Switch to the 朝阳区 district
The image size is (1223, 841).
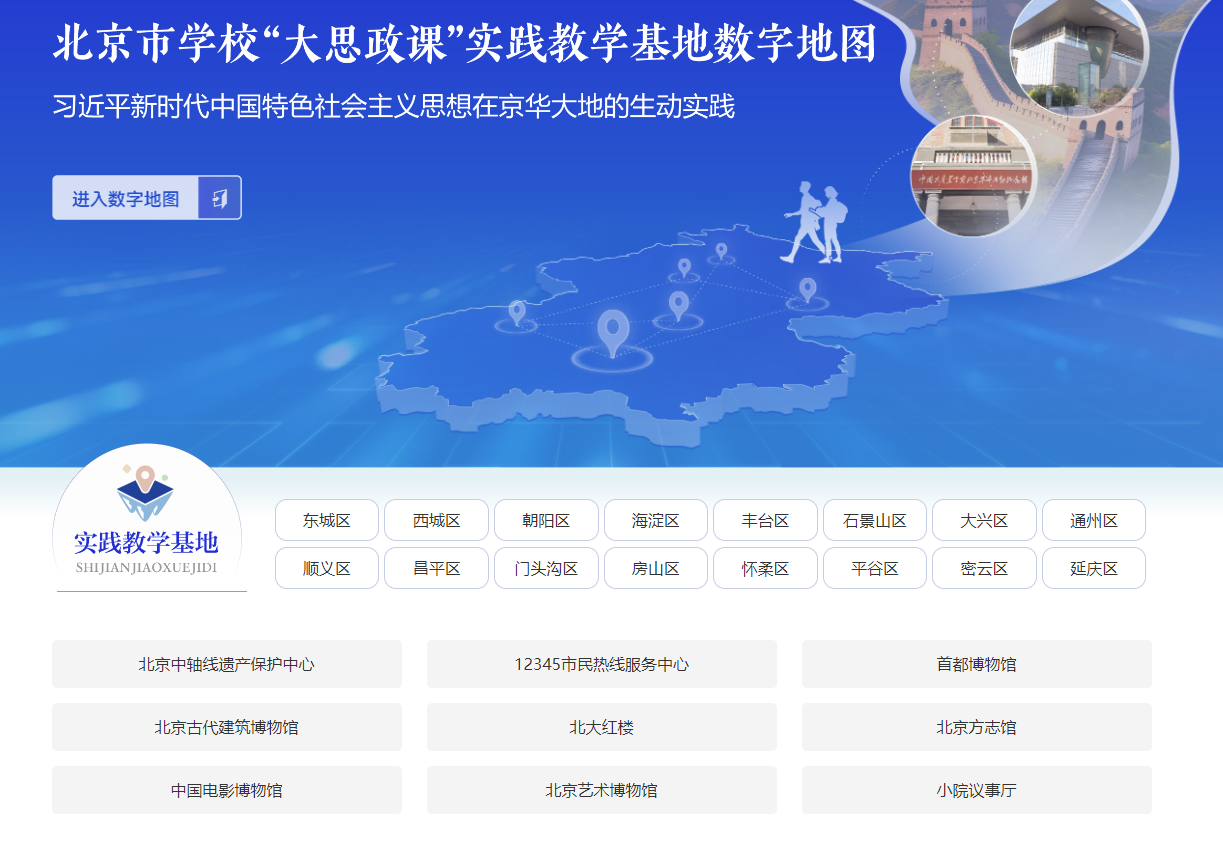546,520
